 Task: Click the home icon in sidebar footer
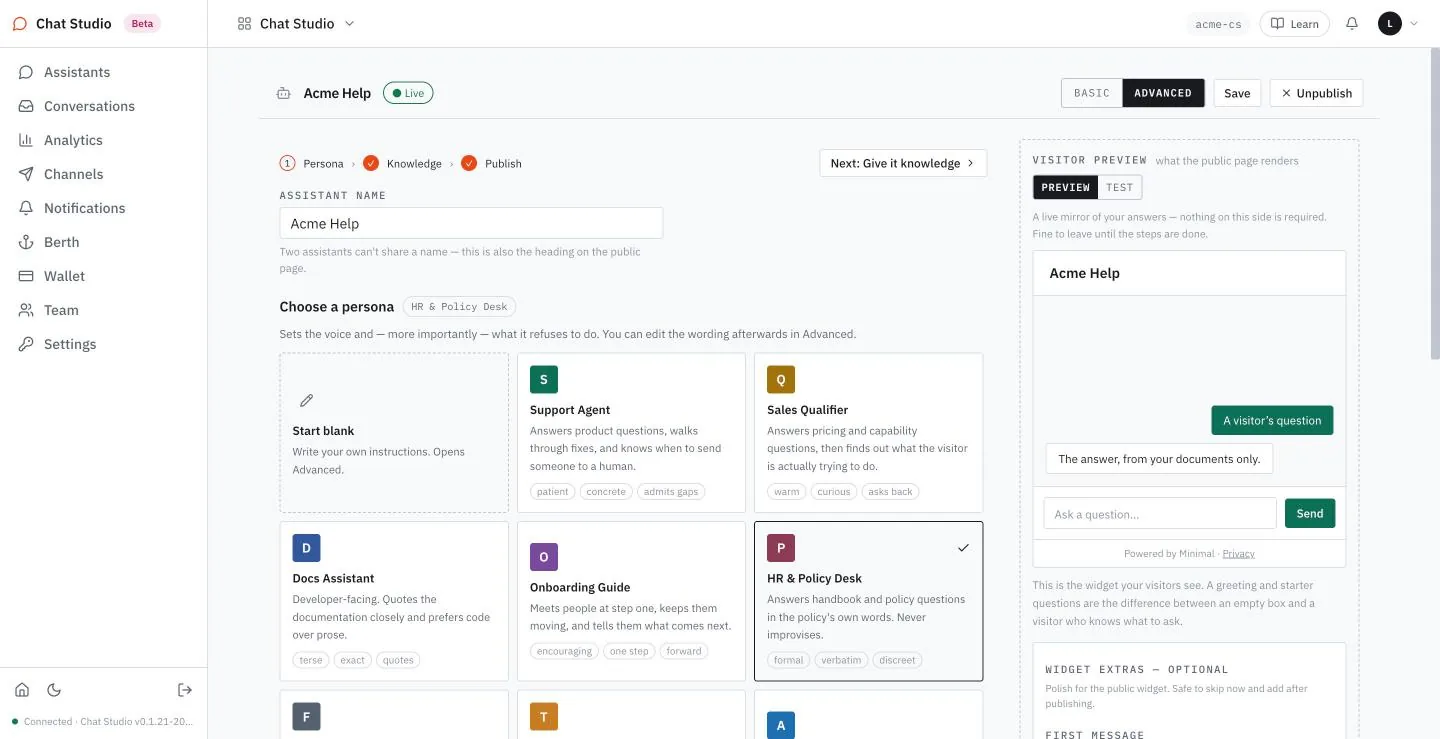pyautogui.click(x=22, y=690)
